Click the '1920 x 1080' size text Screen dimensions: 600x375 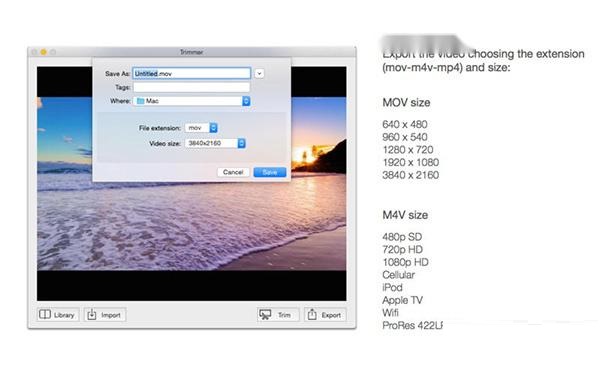411,163
